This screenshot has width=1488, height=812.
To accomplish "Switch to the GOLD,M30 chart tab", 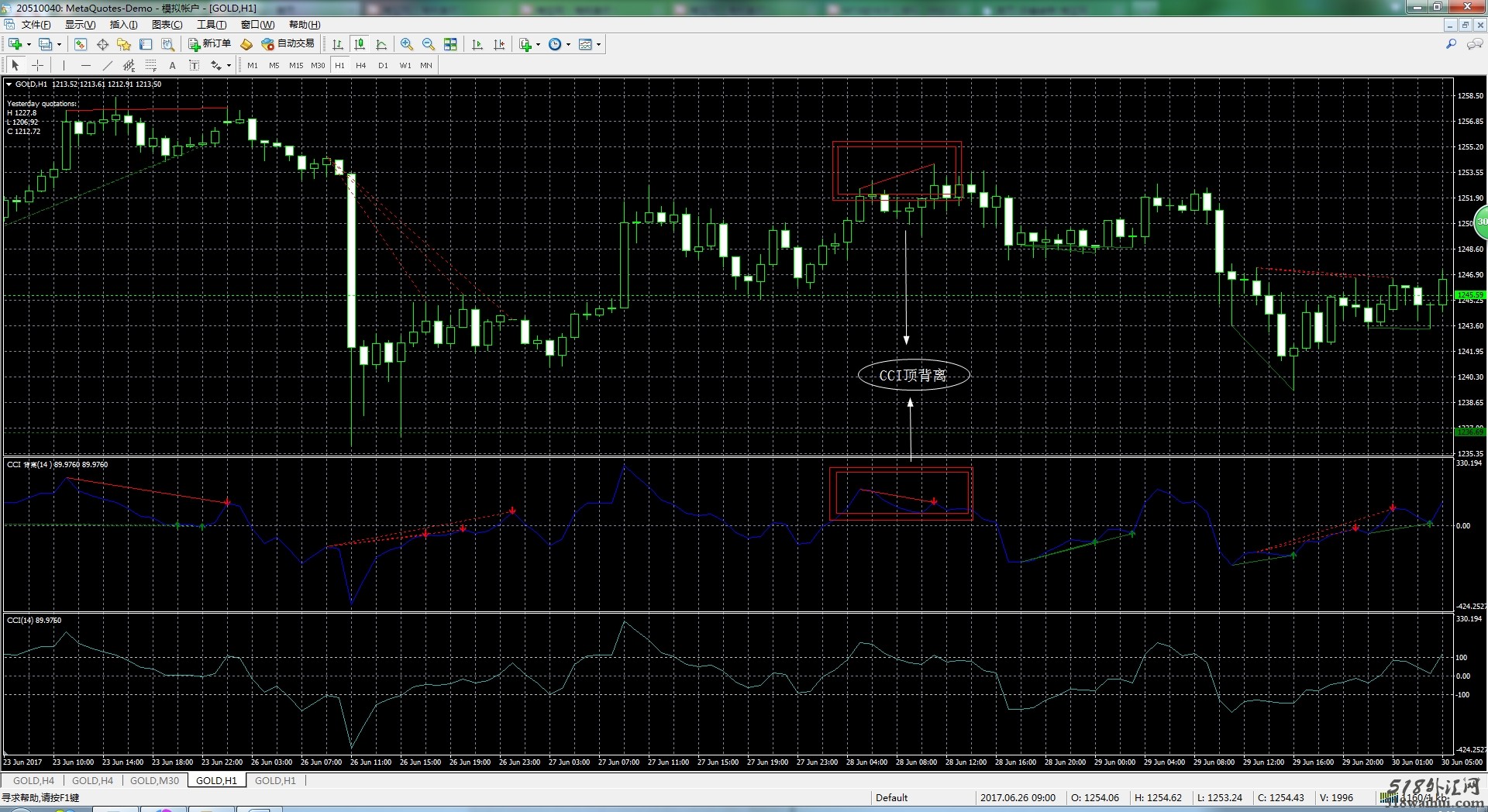I will (x=154, y=780).
